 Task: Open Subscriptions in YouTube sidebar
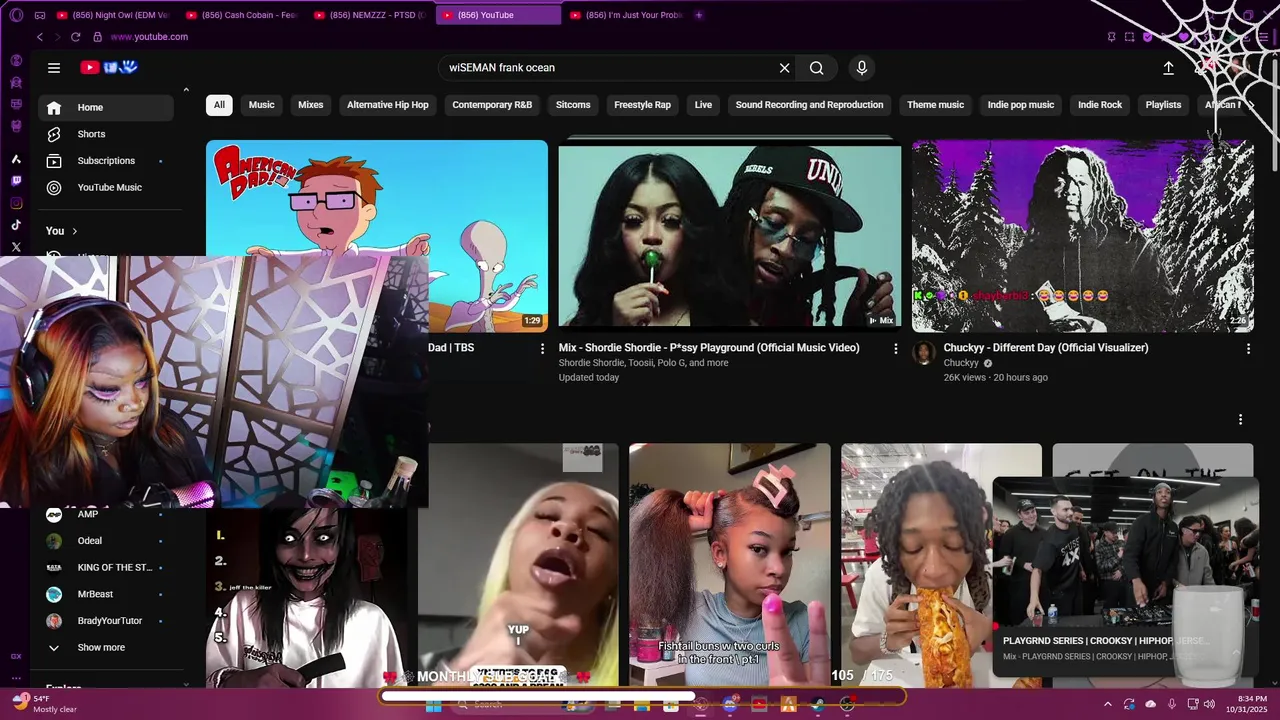click(x=106, y=161)
